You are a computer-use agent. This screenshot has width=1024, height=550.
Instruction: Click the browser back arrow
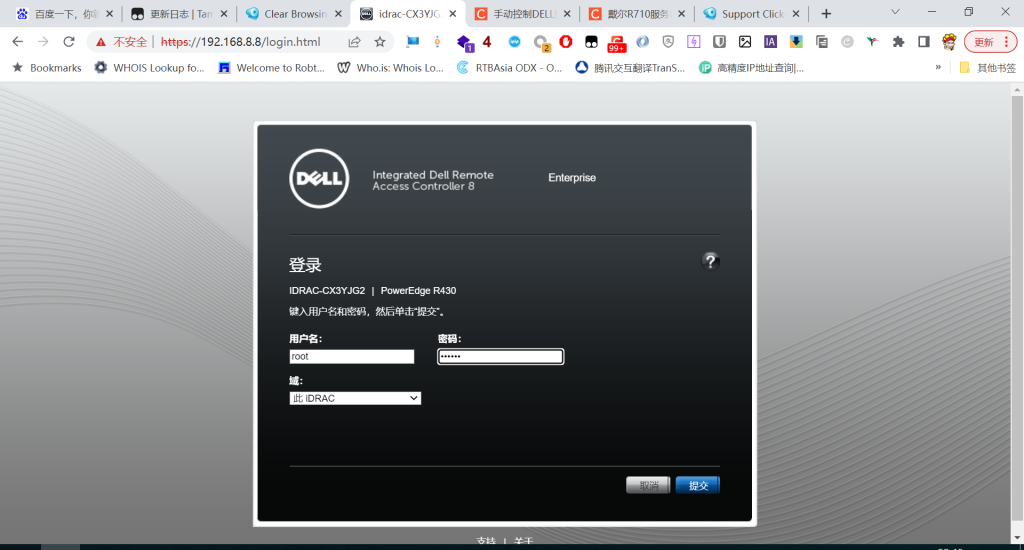[17, 42]
